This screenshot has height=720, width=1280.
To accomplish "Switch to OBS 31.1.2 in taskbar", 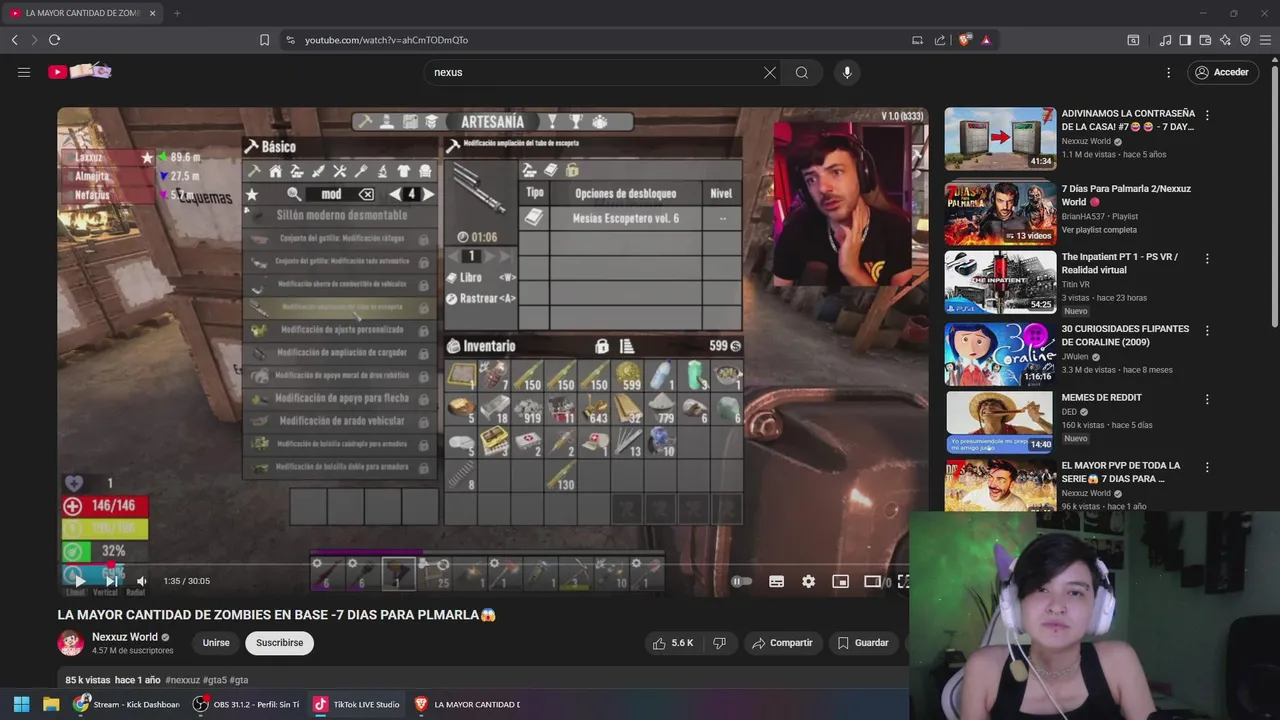I will coord(246,704).
